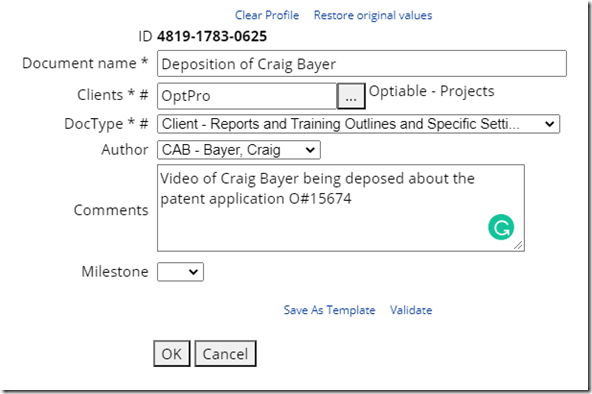Click inside the Comments text area
Image resolution: width=592 pixels, height=394 pixels.
[341, 208]
